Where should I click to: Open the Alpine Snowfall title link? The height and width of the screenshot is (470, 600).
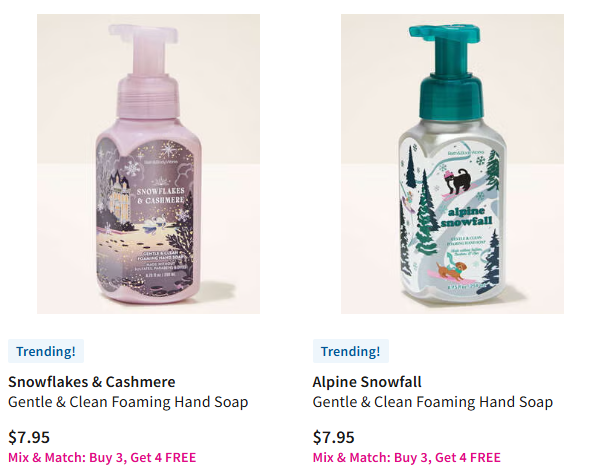(x=367, y=382)
